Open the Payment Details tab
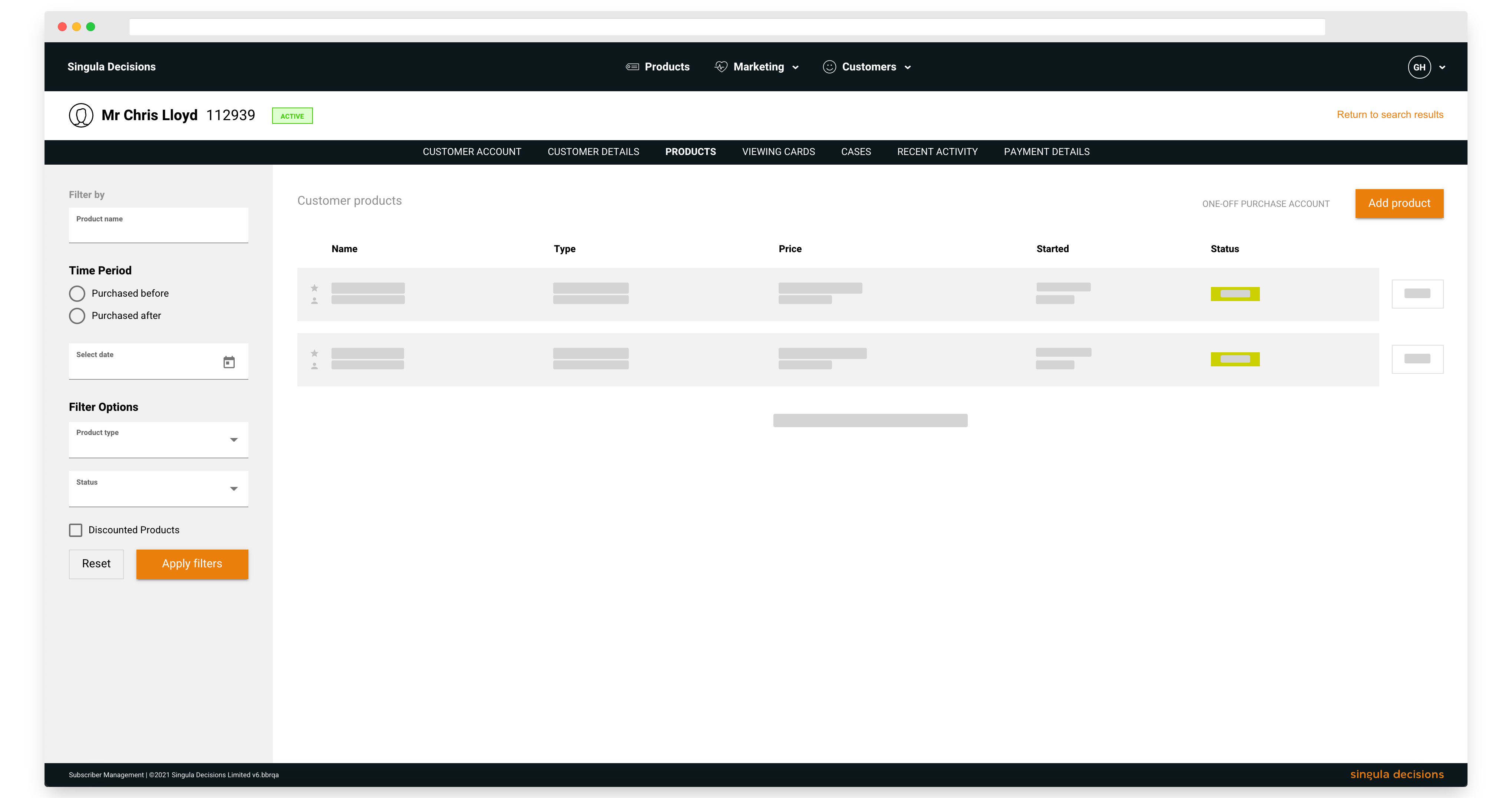This screenshot has height=798, width=1512. pos(1046,152)
